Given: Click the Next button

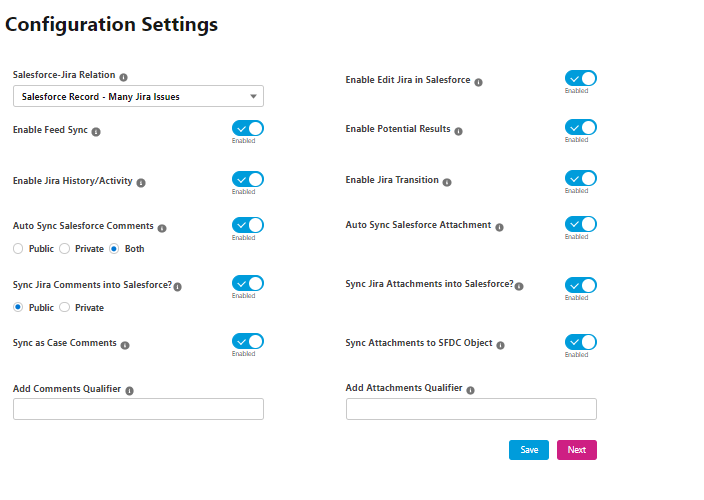Looking at the screenshot, I should pyautogui.click(x=577, y=450).
